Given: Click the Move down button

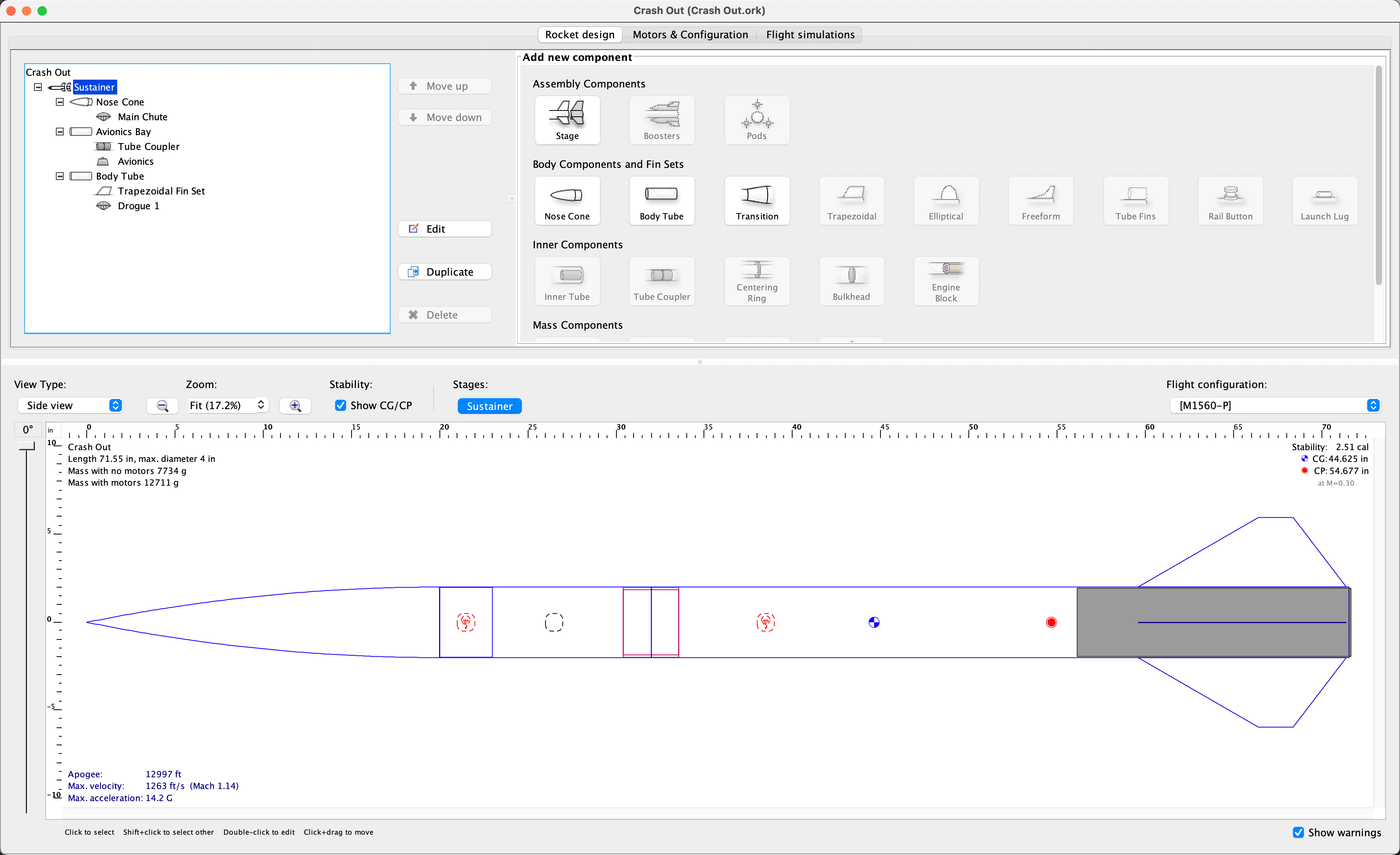Looking at the screenshot, I should click(445, 117).
